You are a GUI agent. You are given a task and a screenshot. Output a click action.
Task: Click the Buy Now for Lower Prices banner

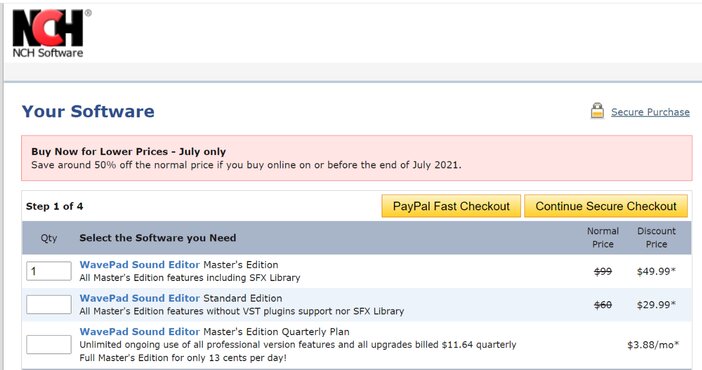[x=357, y=158]
